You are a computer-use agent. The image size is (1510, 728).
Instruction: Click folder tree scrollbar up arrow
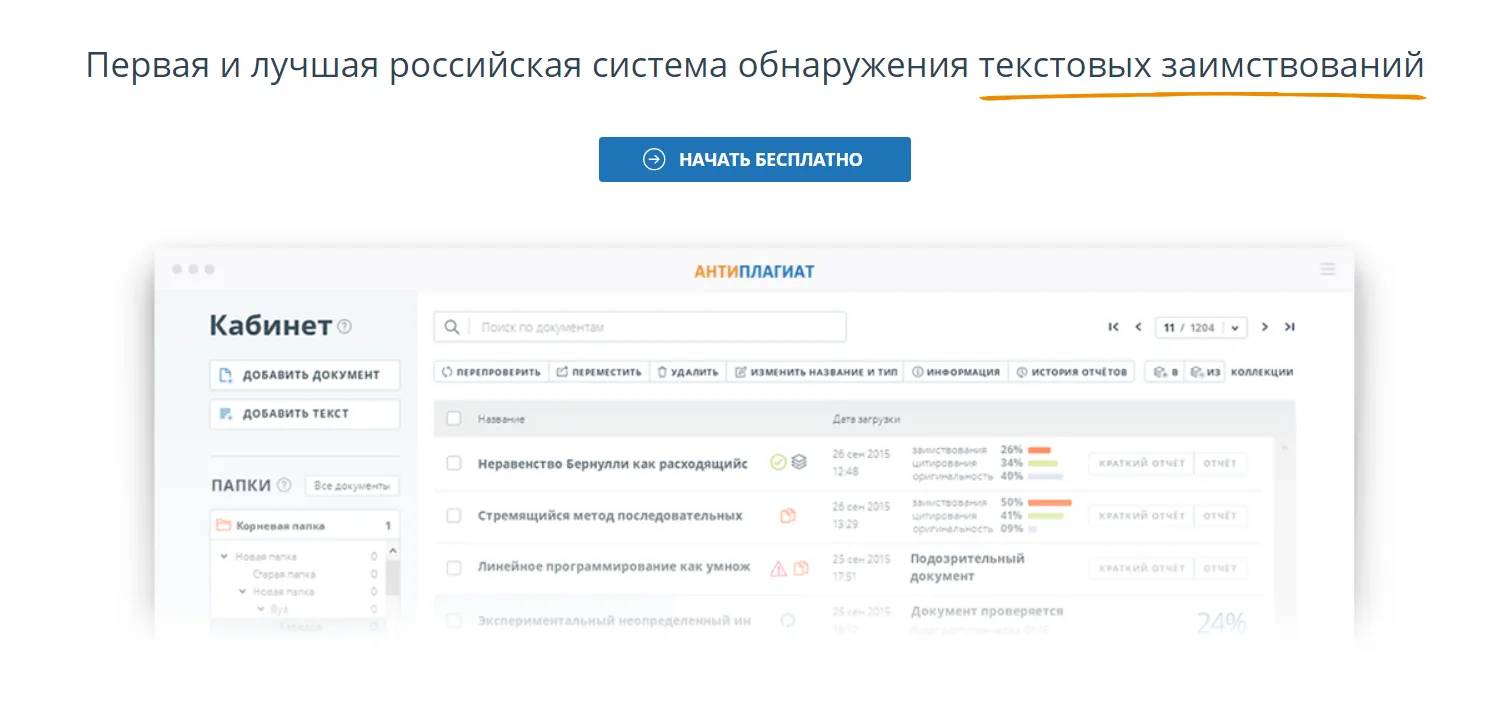click(392, 550)
